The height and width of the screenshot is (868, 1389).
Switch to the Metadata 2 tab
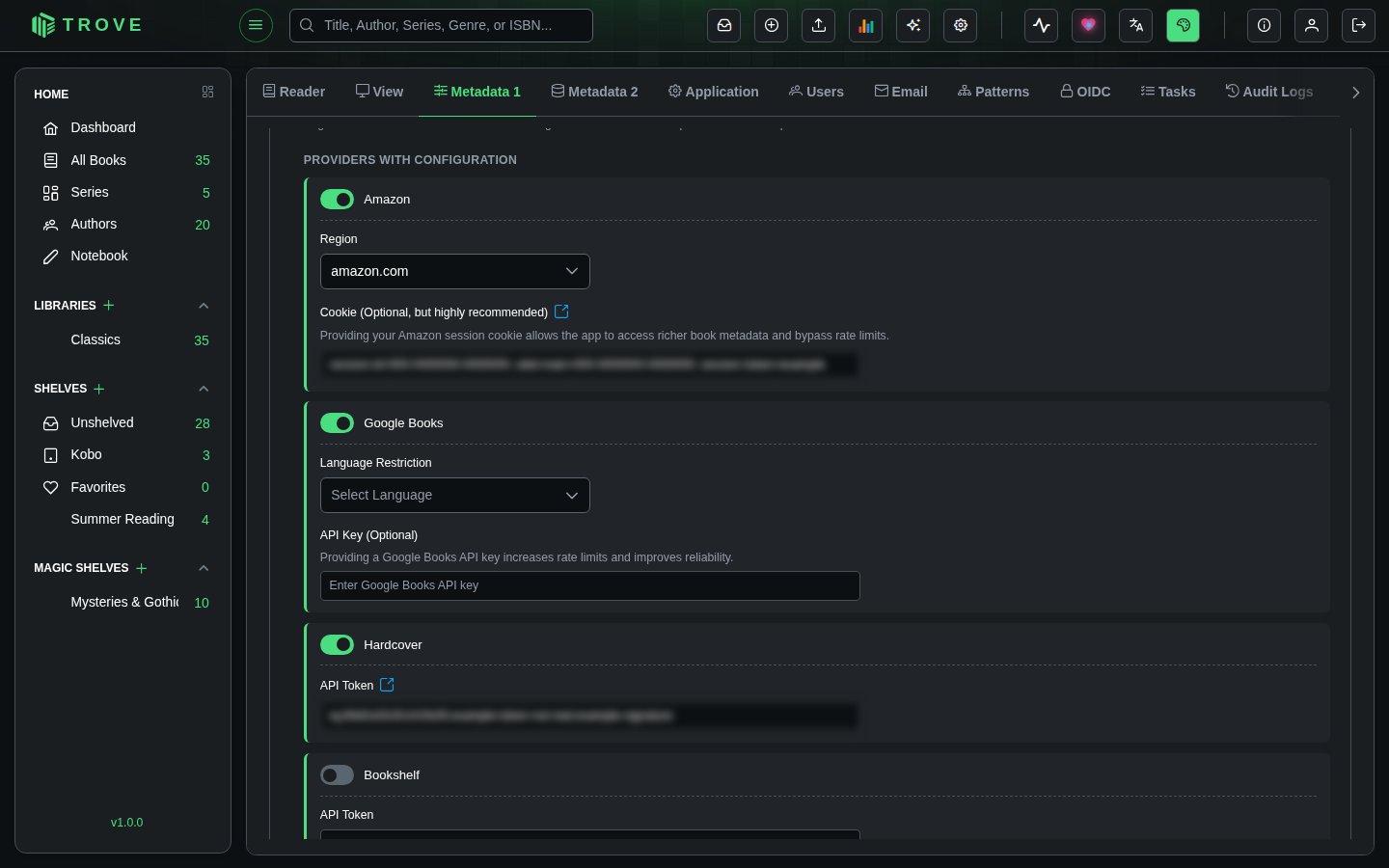[595, 93]
